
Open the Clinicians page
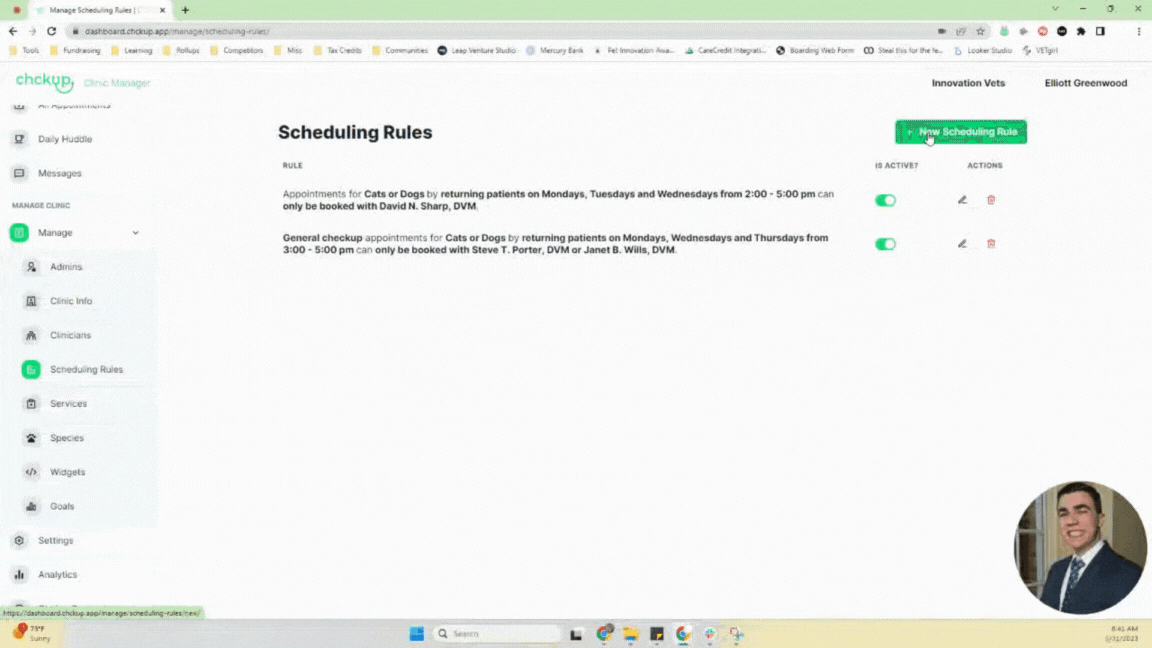[71, 335]
